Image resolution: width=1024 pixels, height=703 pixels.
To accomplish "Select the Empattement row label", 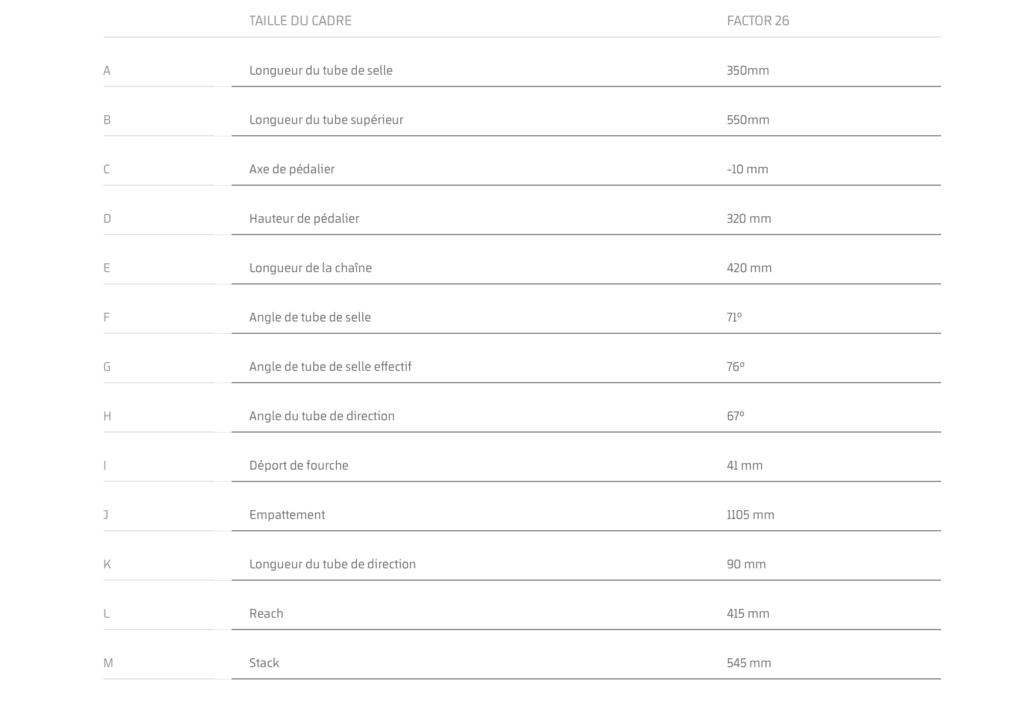I will (x=287, y=515).
